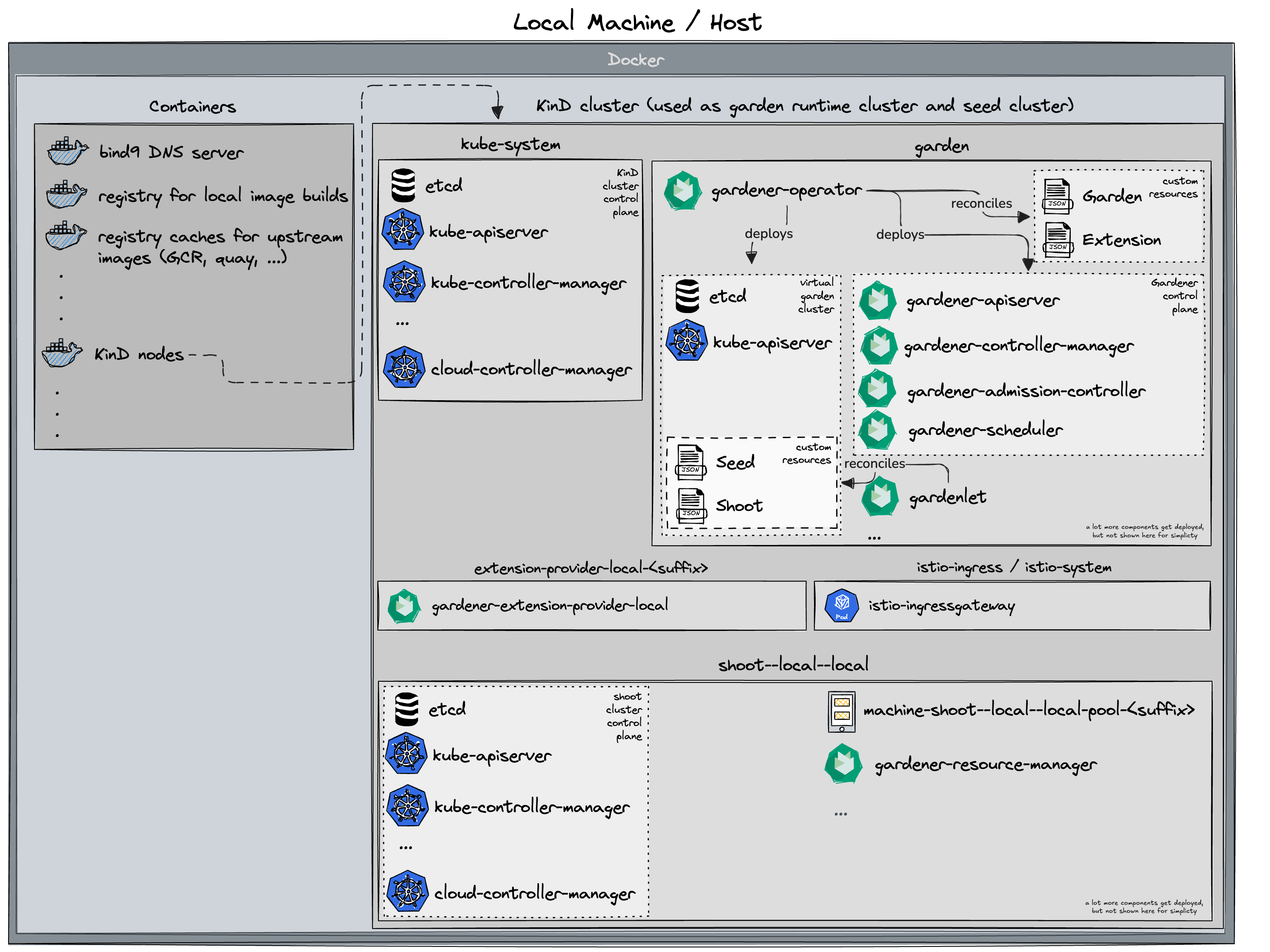Screen dimensions: 1270x952
Task: Click the JSON document icon beside Extension
Action: [1058, 240]
